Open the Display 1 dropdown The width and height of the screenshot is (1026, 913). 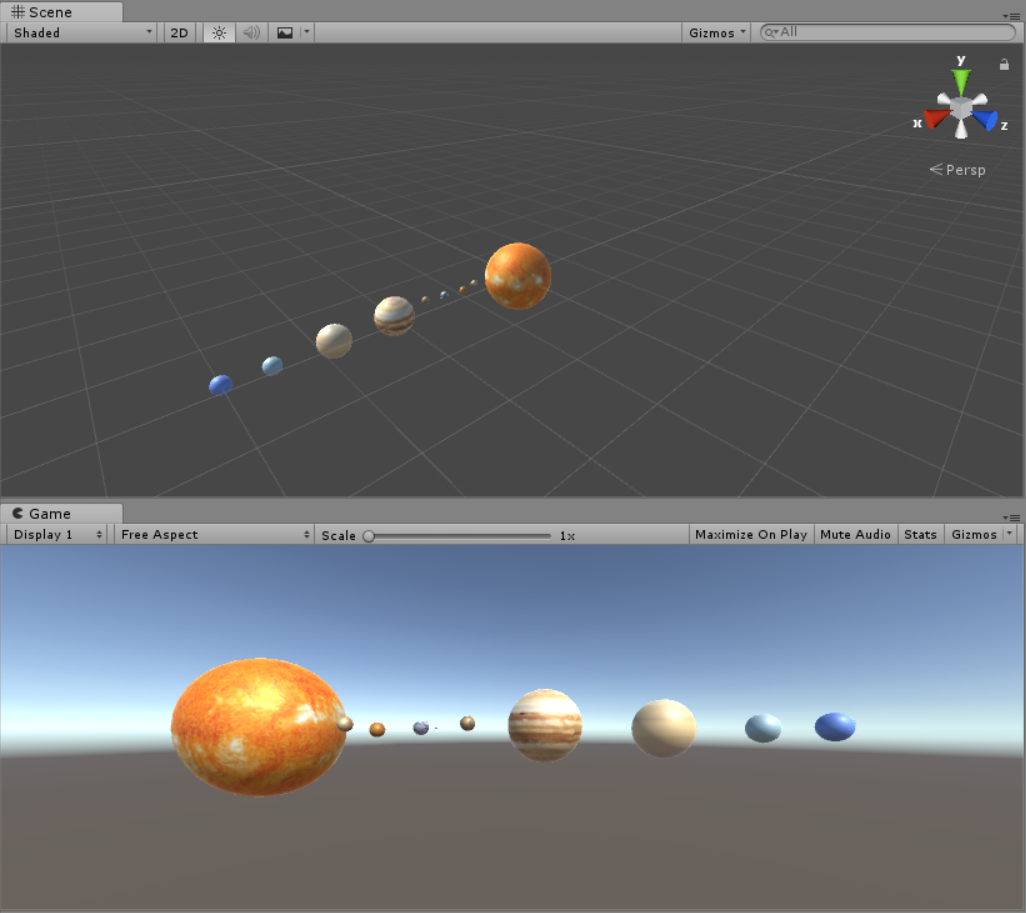[55, 534]
